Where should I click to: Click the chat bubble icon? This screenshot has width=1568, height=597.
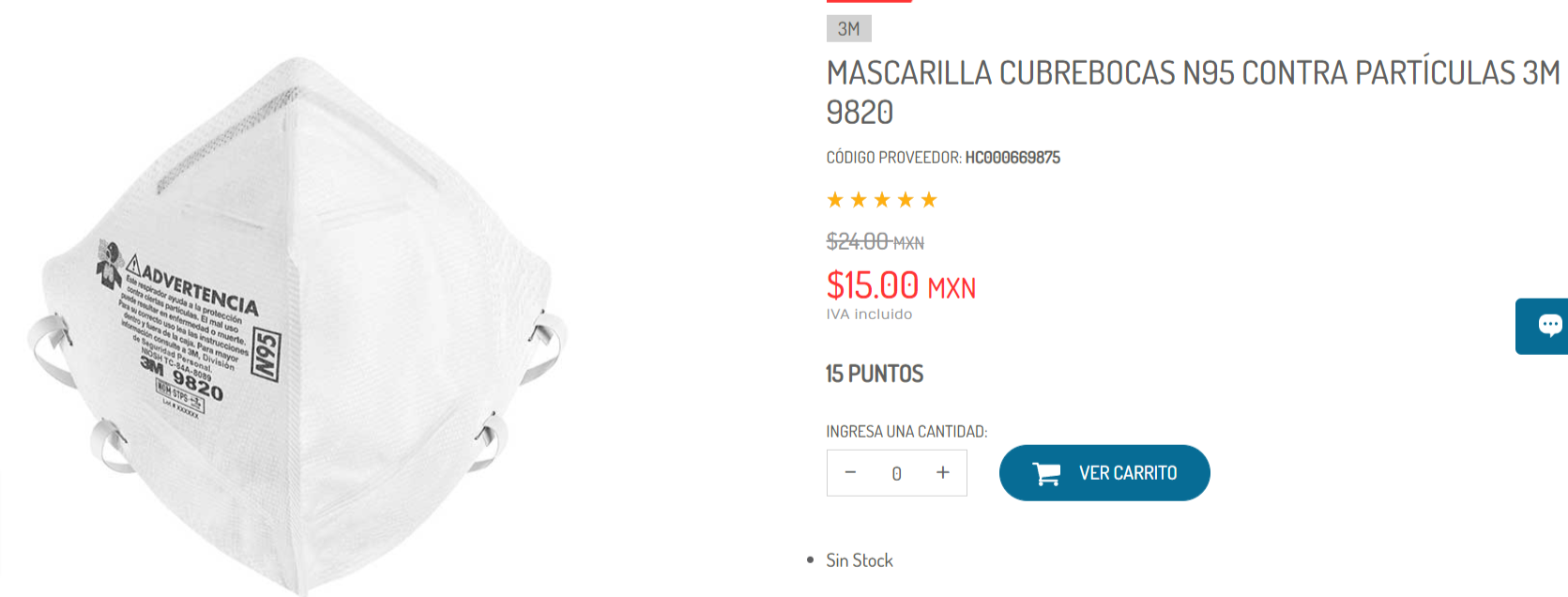pyautogui.click(x=1549, y=326)
